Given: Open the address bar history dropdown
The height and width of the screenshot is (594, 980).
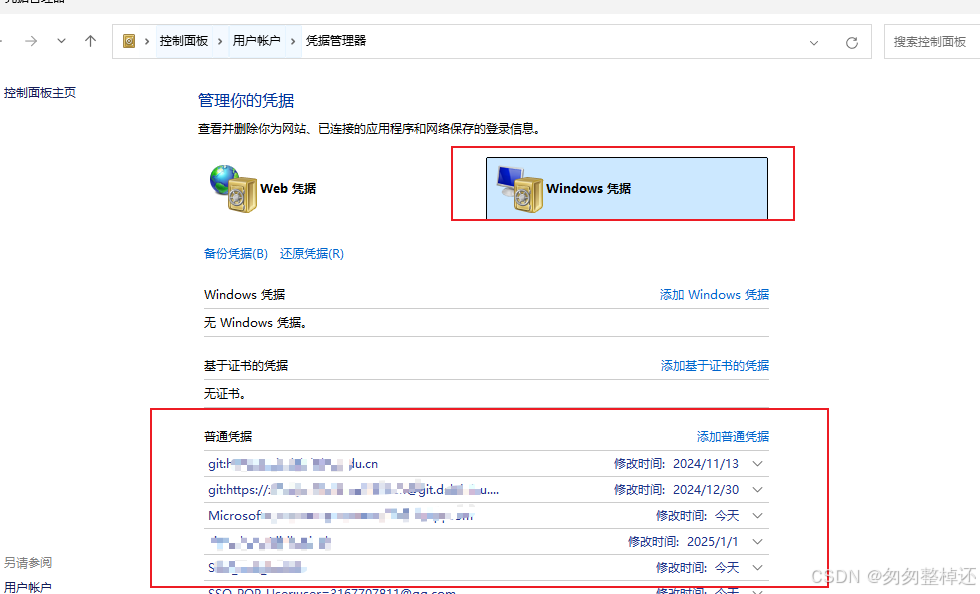Looking at the screenshot, I should tap(814, 43).
